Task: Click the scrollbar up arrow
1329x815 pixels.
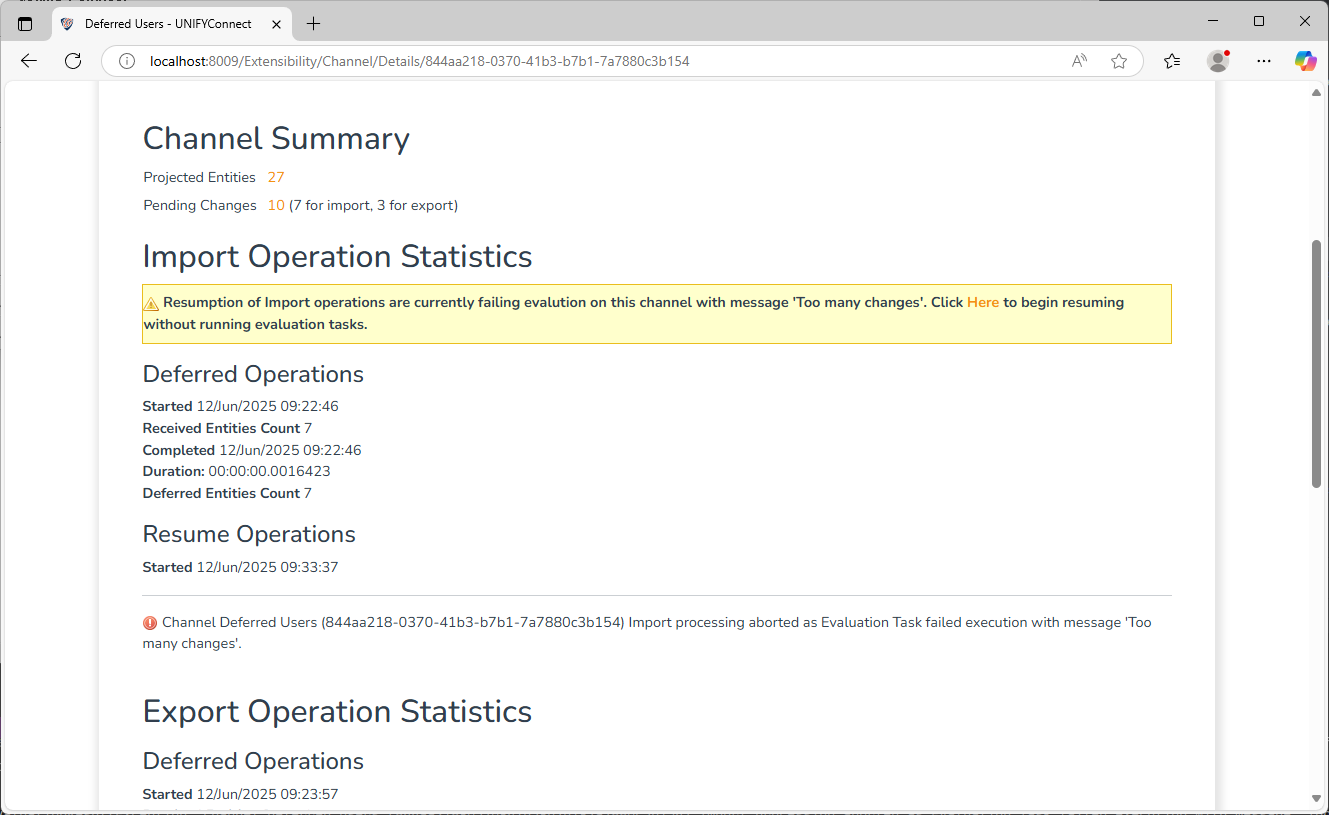Action: point(1316,92)
